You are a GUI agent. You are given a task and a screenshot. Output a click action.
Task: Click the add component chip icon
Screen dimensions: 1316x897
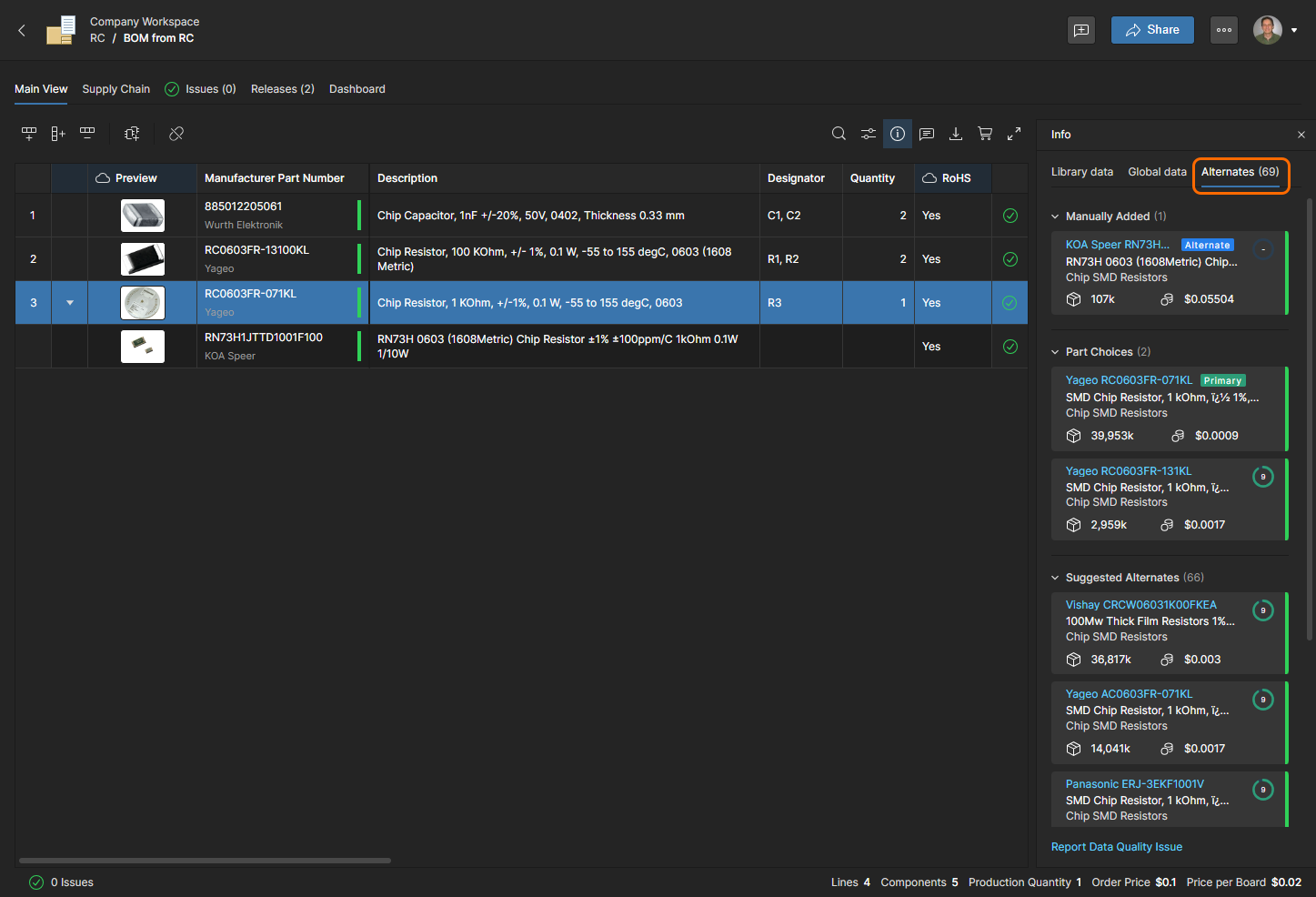pyautogui.click(x=132, y=134)
